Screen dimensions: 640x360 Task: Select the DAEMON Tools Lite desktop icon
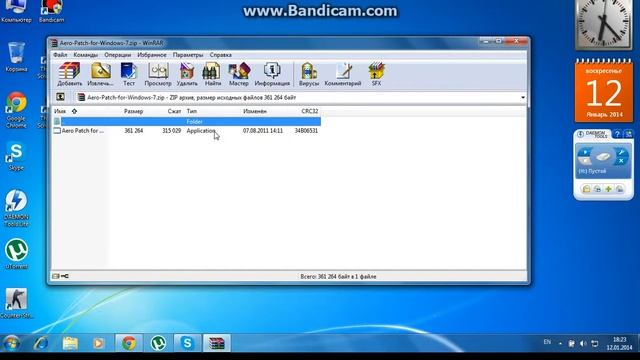tap(16, 208)
